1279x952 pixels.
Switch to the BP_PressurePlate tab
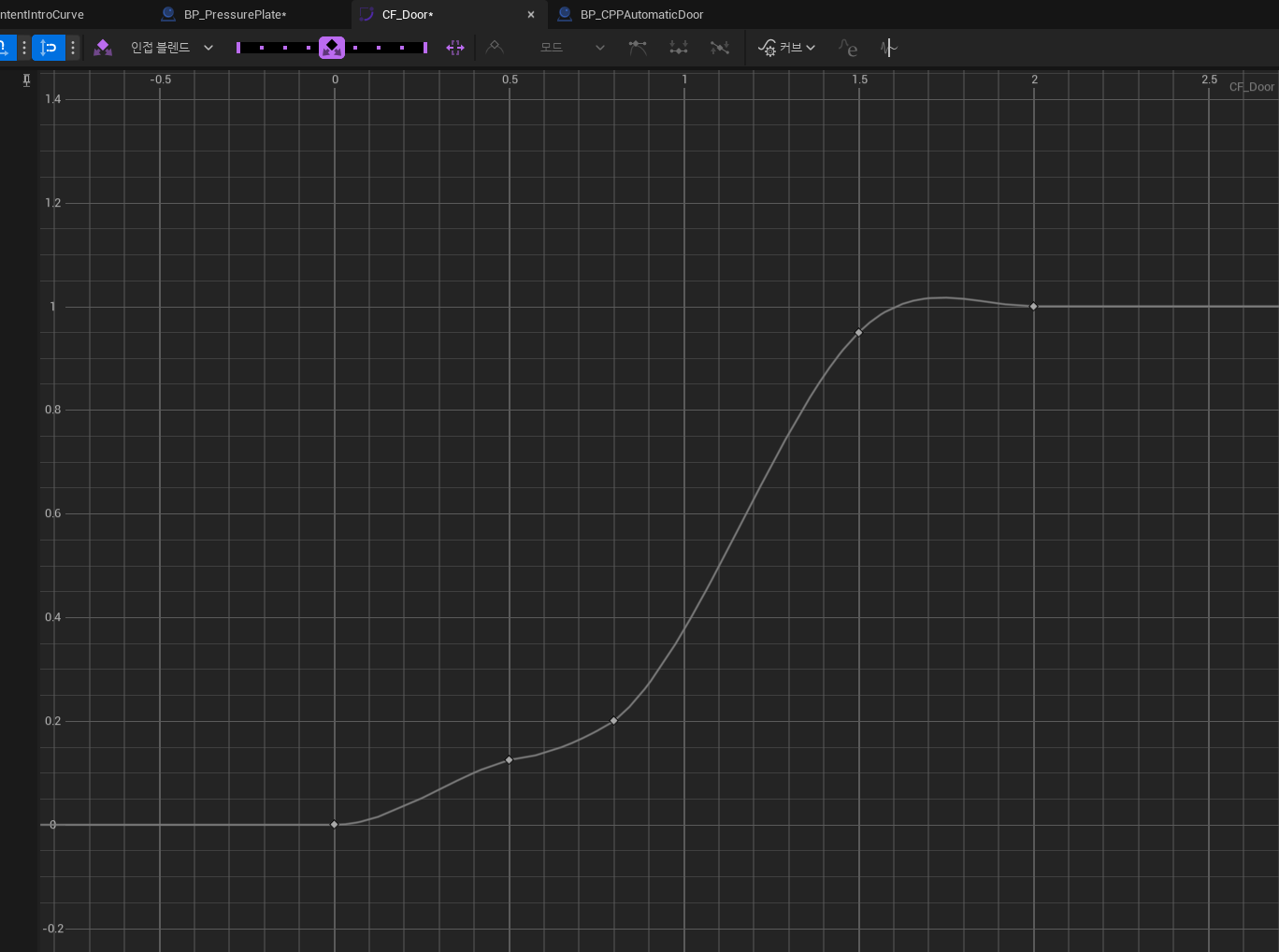click(x=235, y=14)
